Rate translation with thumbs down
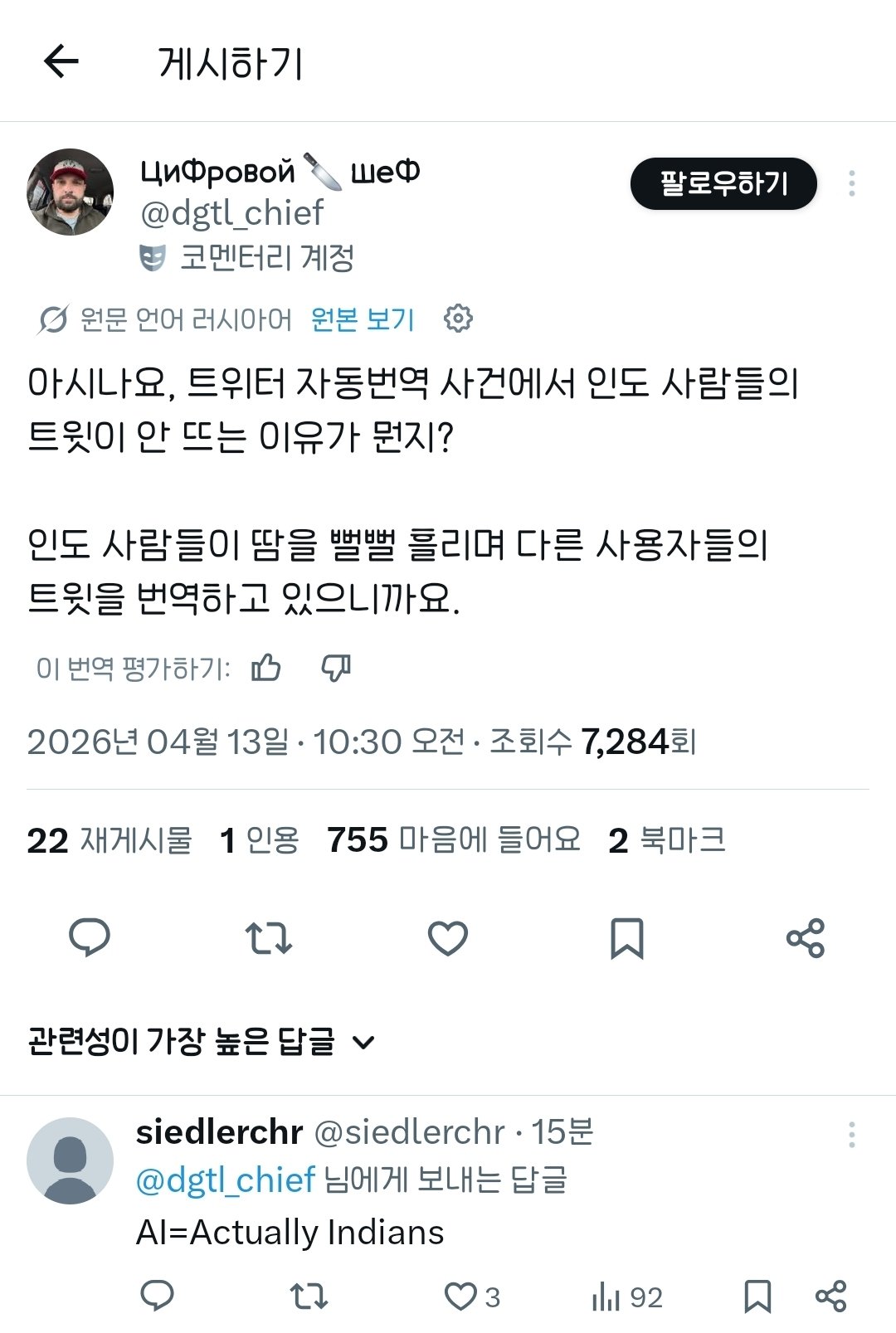This screenshot has height=1333, width=896. (336, 667)
